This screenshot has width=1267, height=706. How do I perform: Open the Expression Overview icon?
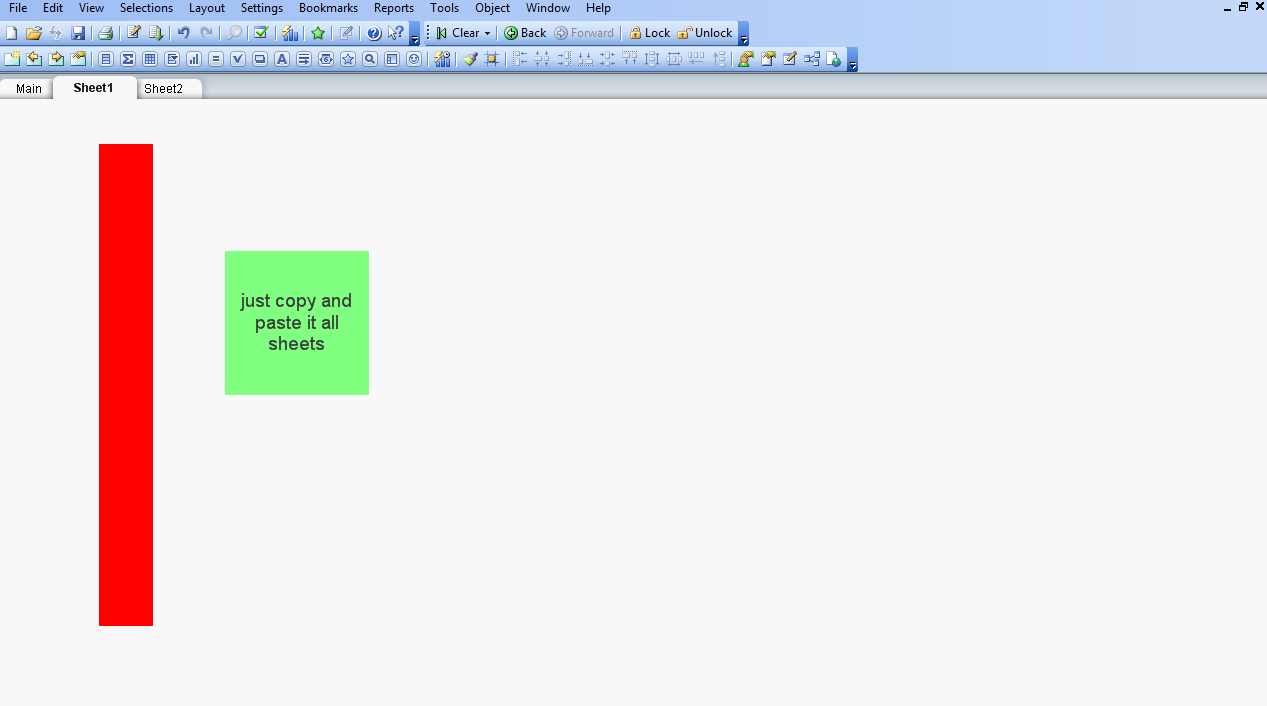pyautogui.click(x=789, y=59)
